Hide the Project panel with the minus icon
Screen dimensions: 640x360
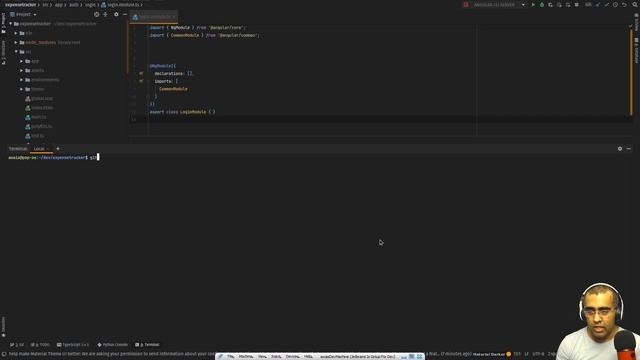point(125,14)
